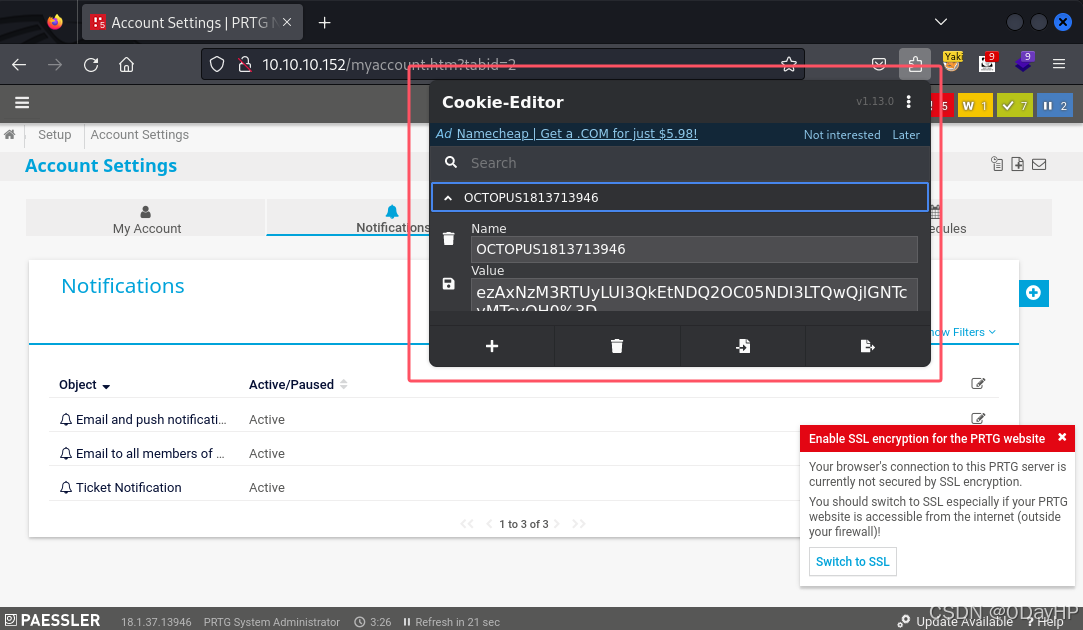Open the Pocket save icon
The image size is (1083, 630).
[x=879, y=64]
